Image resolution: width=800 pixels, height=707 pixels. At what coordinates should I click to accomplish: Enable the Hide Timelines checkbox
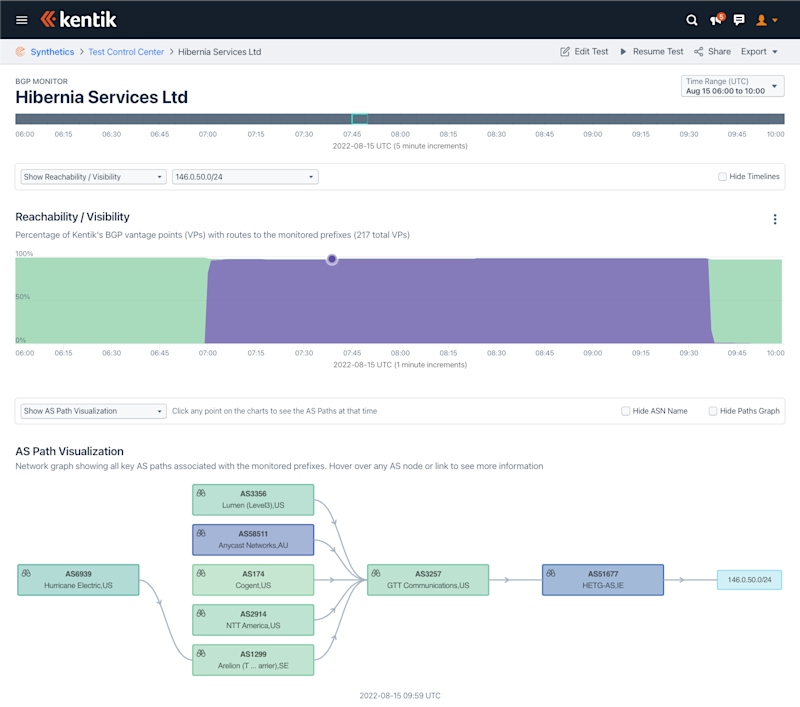722,176
